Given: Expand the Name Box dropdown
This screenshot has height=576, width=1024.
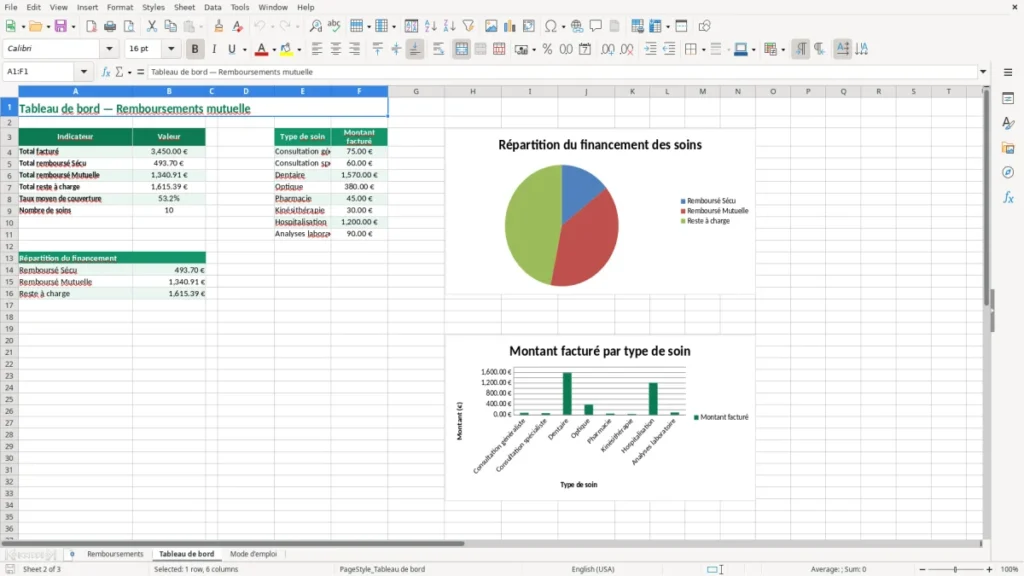Looking at the screenshot, I should [84, 72].
